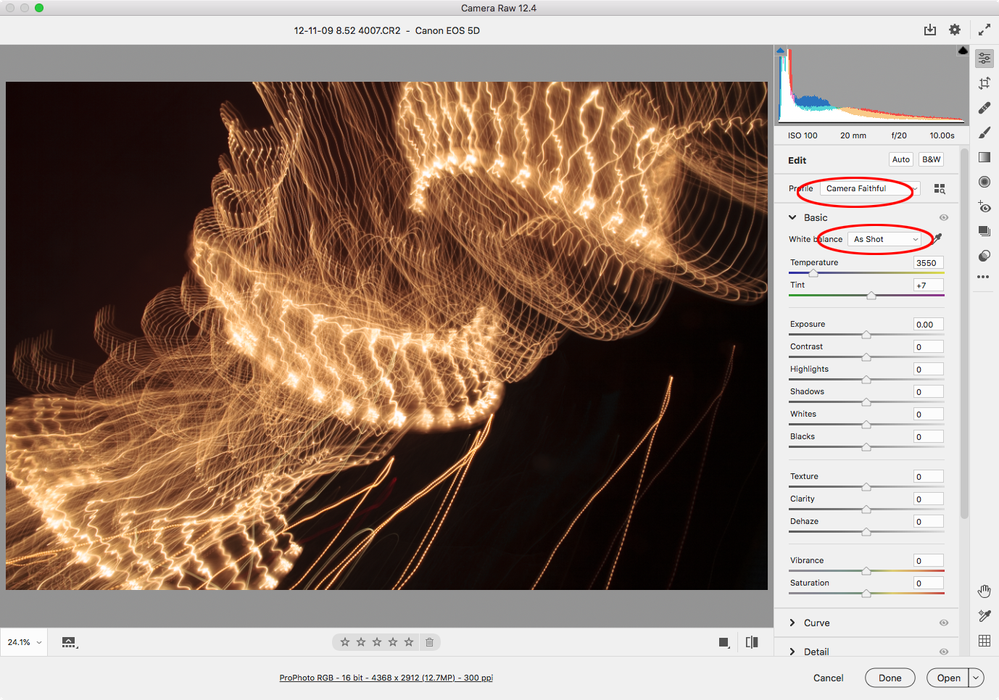The height and width of the screenshot is (700, 999).
Task: Collapse the Basic section
Action: (792, 218)
